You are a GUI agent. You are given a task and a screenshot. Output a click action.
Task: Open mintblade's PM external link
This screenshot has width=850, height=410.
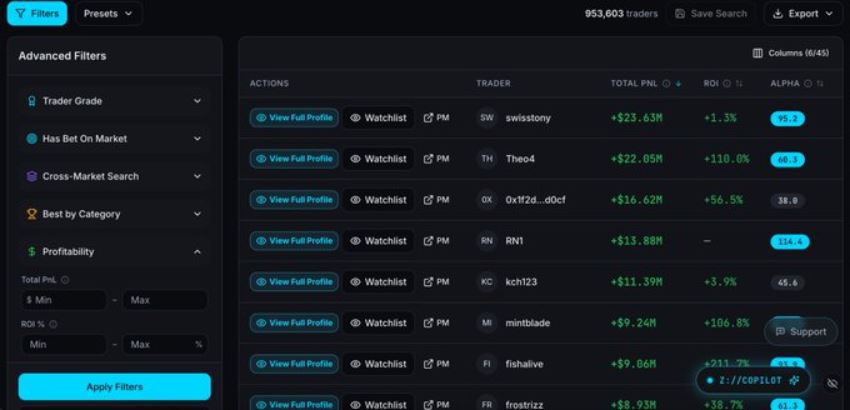coord(436,323)
